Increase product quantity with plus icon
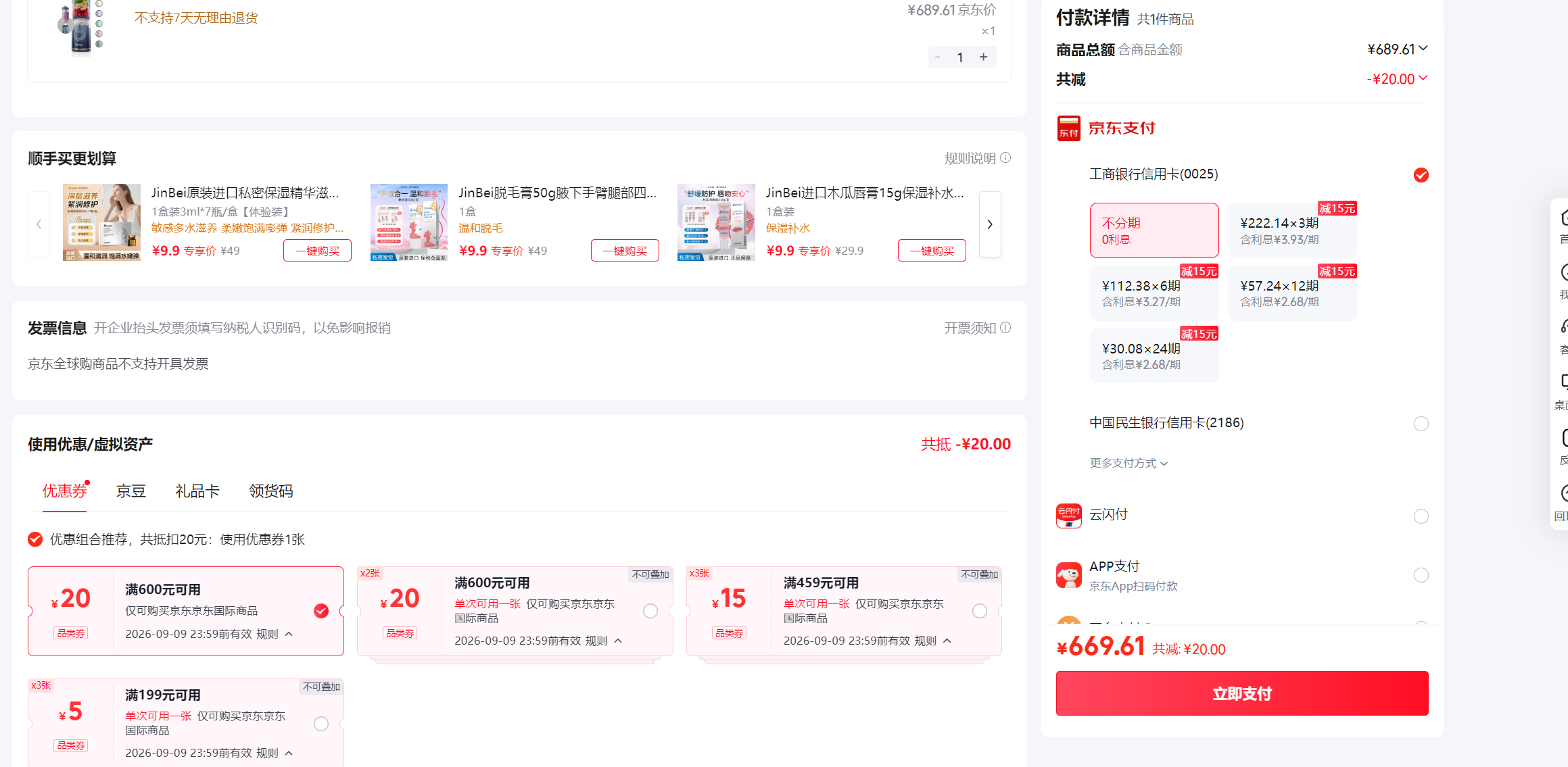The width and height of the screenshot is (1568, 767). (x=983, y=57)
